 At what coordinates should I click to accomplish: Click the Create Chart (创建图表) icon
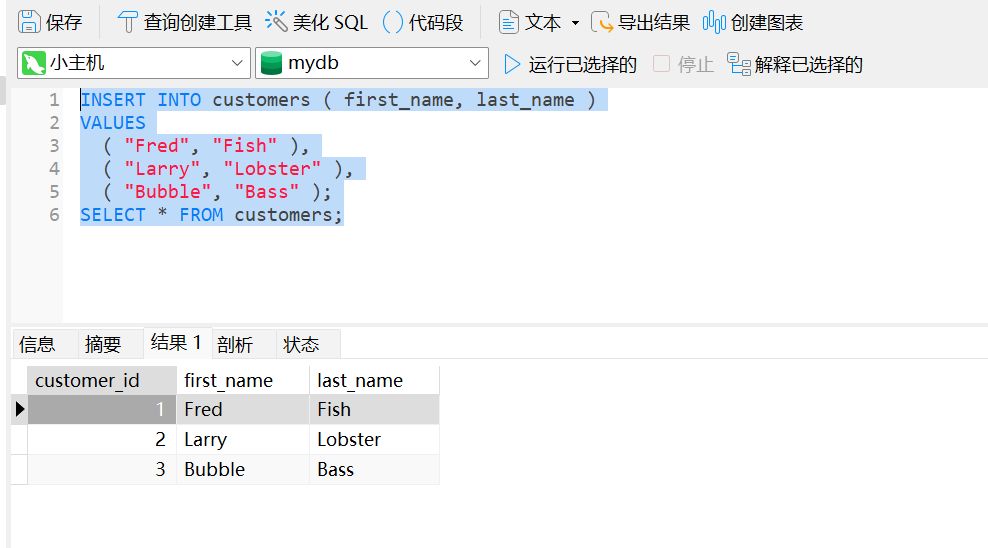pyautogui.click(x=714, y=22)
